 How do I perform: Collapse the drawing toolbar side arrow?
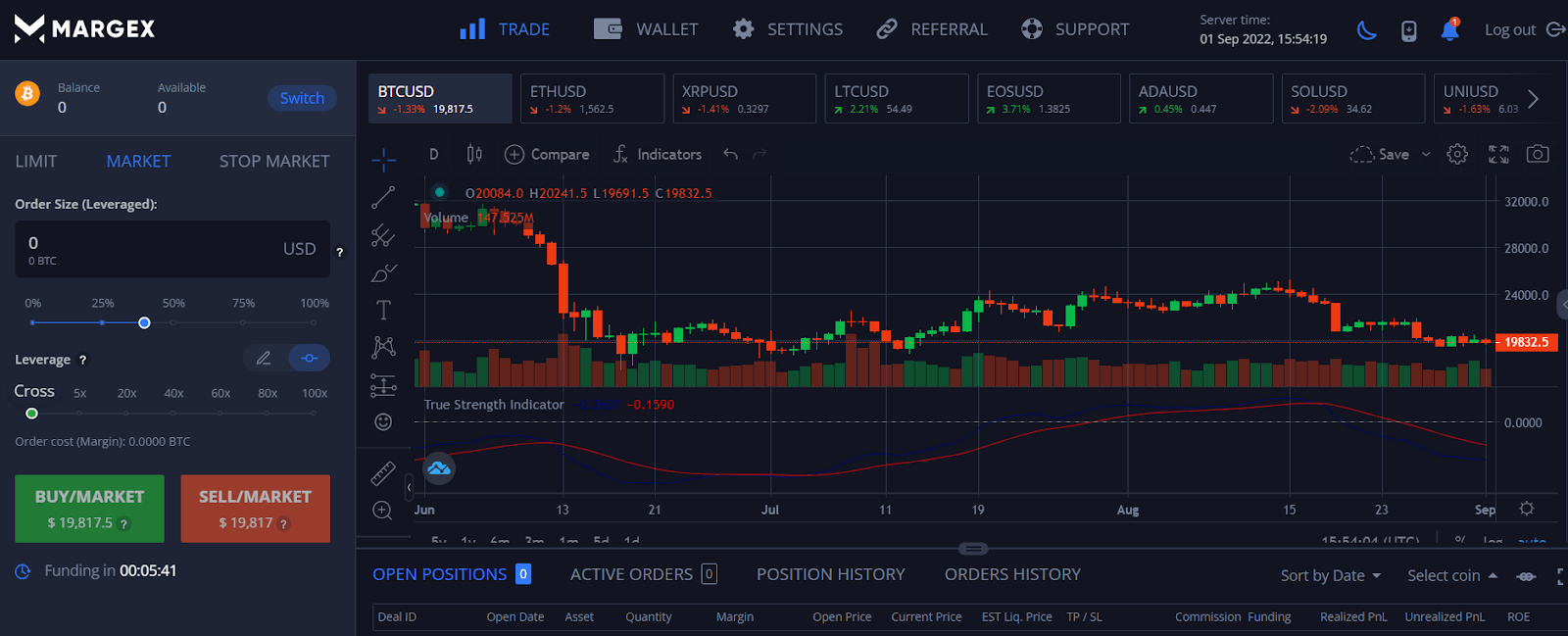(409, 486)
